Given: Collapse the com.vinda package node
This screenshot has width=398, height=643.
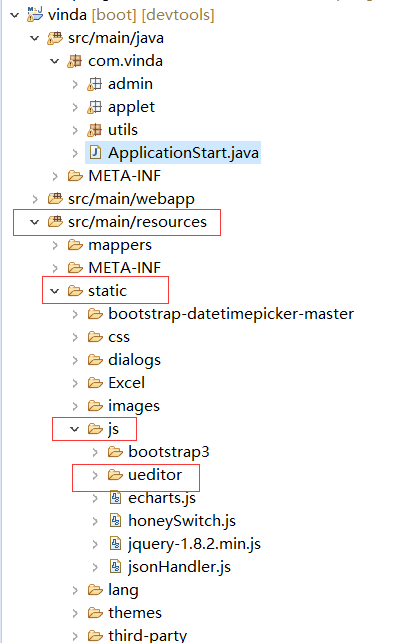Looking at the screenshot, I should (55, 61).
